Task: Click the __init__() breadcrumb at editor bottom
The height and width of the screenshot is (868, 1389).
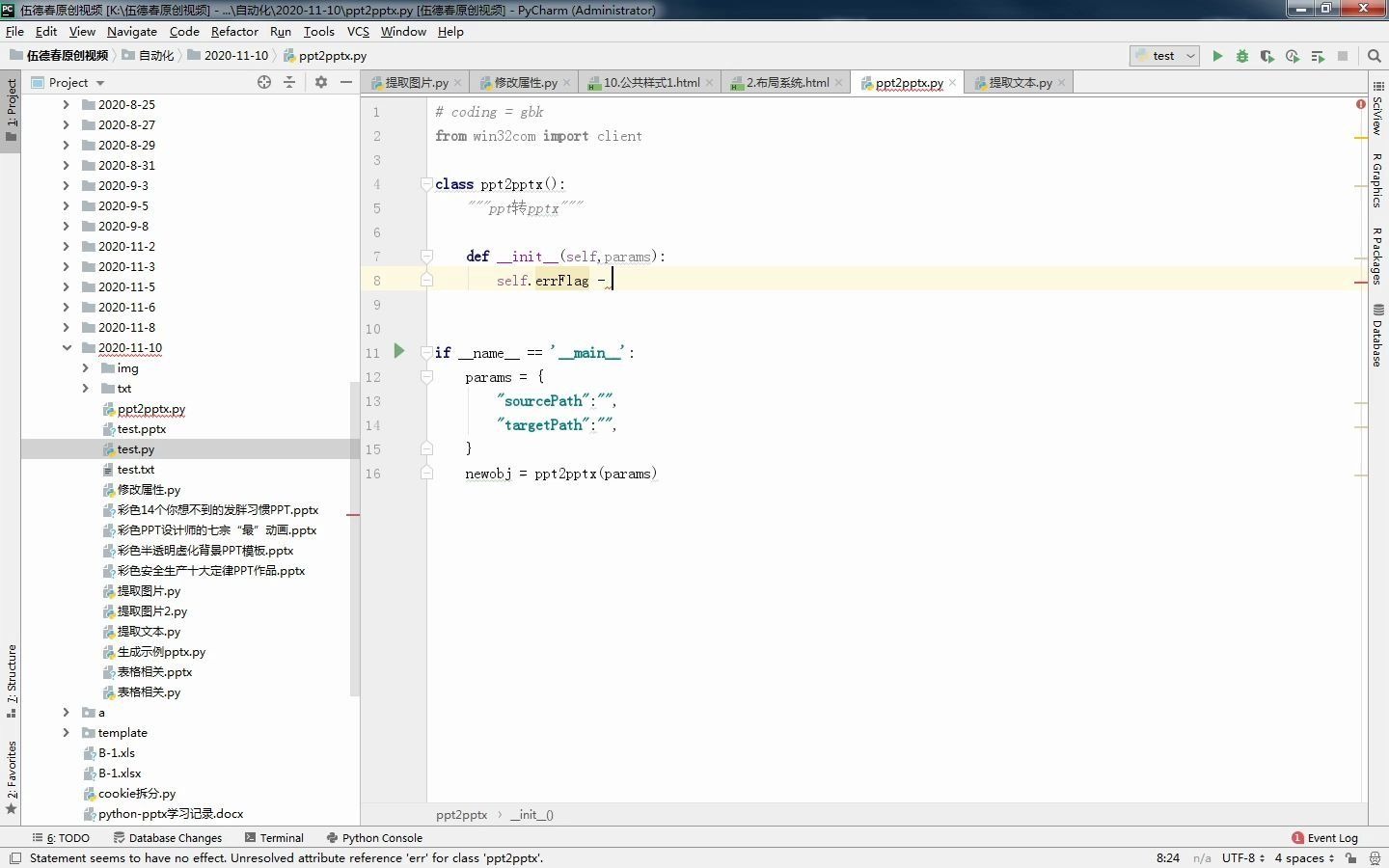Action: [531, 814]
